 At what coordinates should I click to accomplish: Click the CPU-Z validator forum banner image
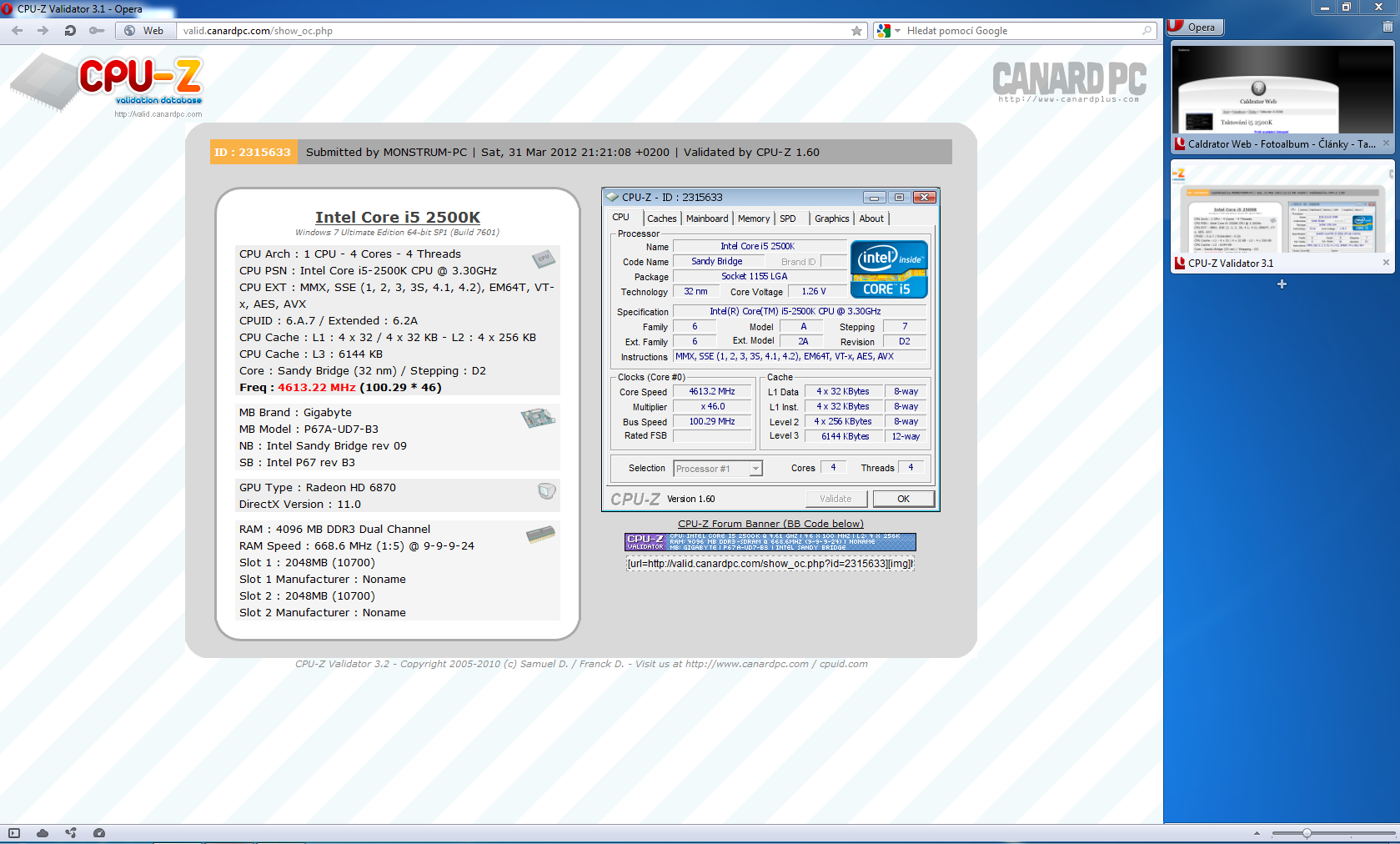(x=770, y=542)
